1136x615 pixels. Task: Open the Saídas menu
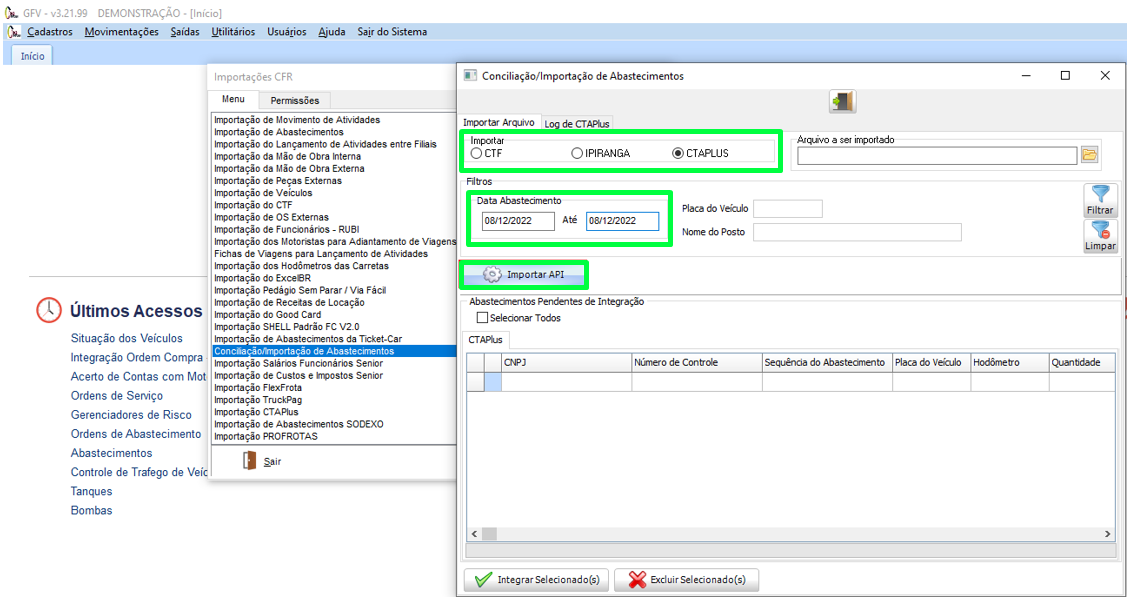[x=185, y=32]
